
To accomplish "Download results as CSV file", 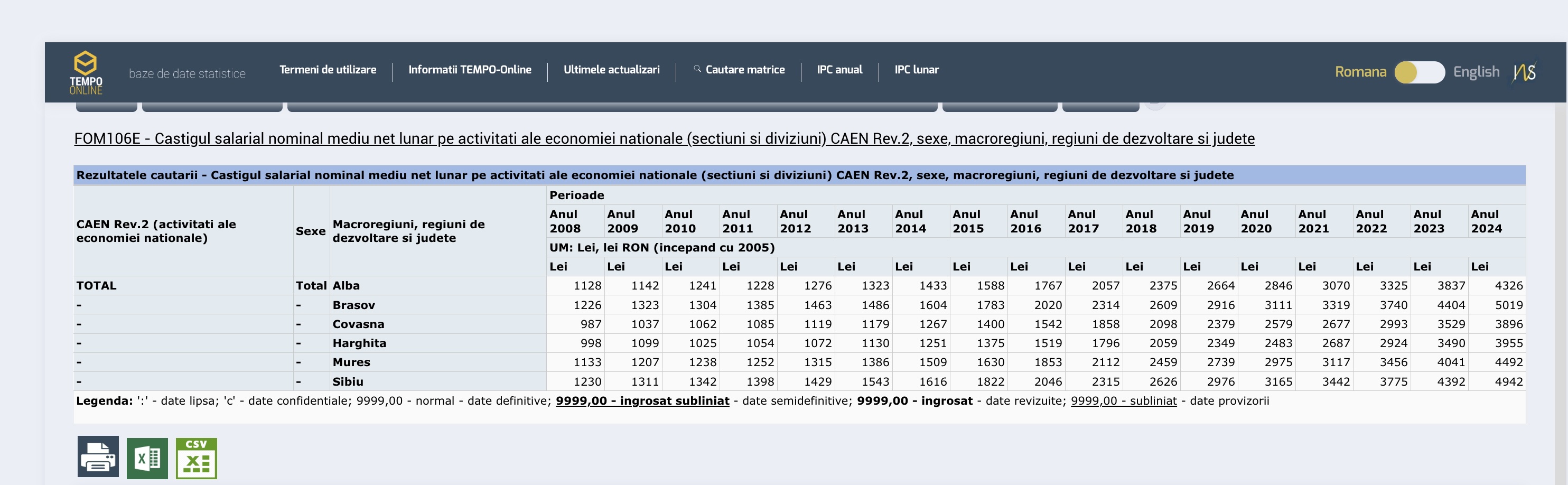I will coord(196,458).
